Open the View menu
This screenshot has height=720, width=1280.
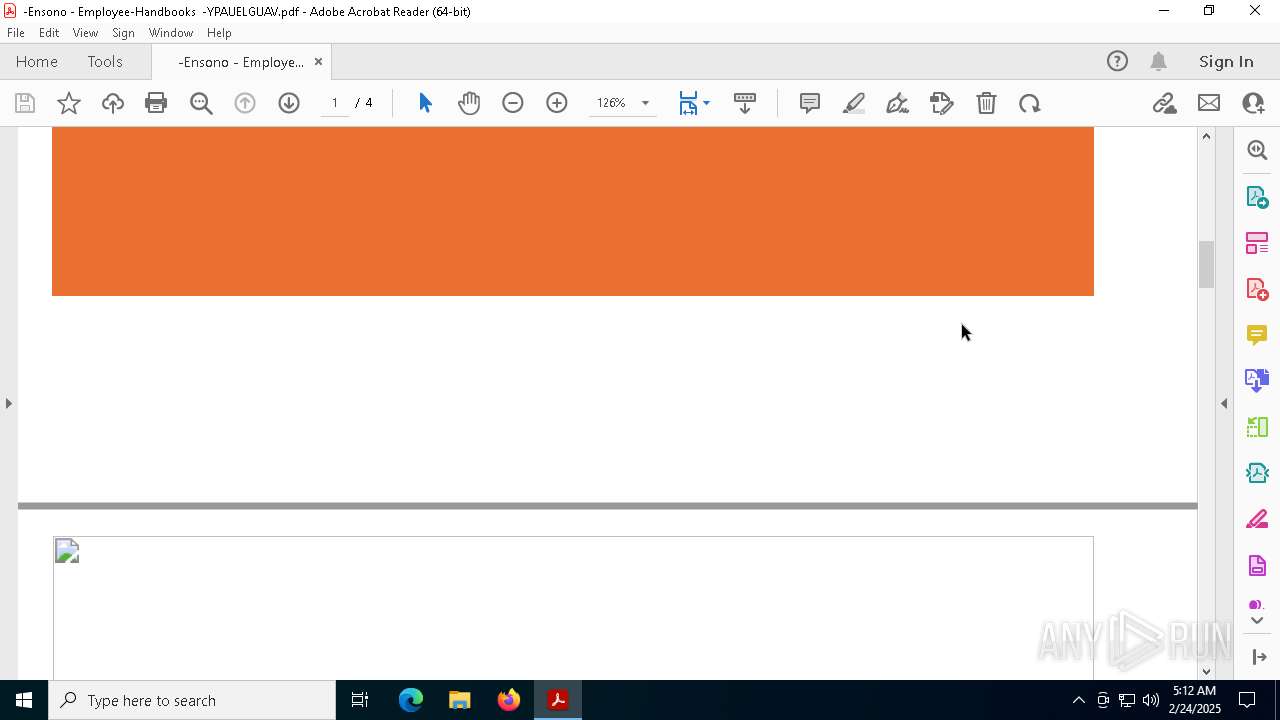85,33
